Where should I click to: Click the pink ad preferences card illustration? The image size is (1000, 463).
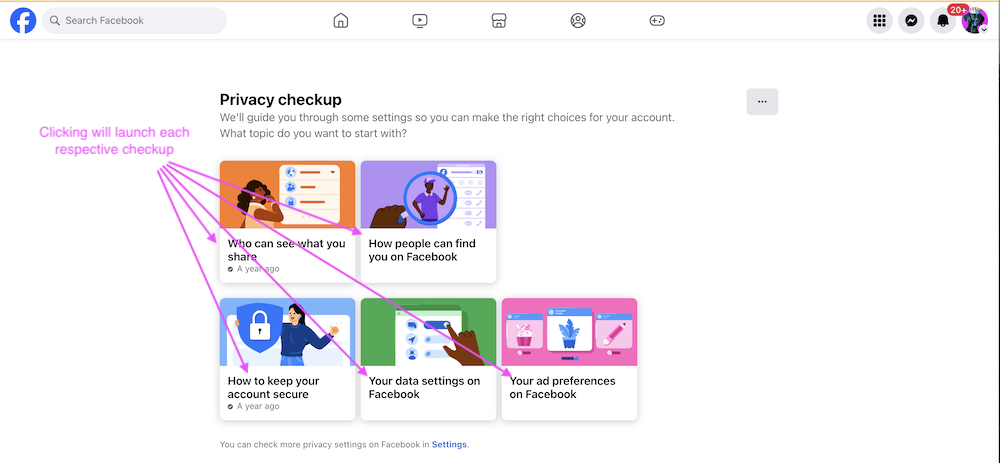coord(569,331)
